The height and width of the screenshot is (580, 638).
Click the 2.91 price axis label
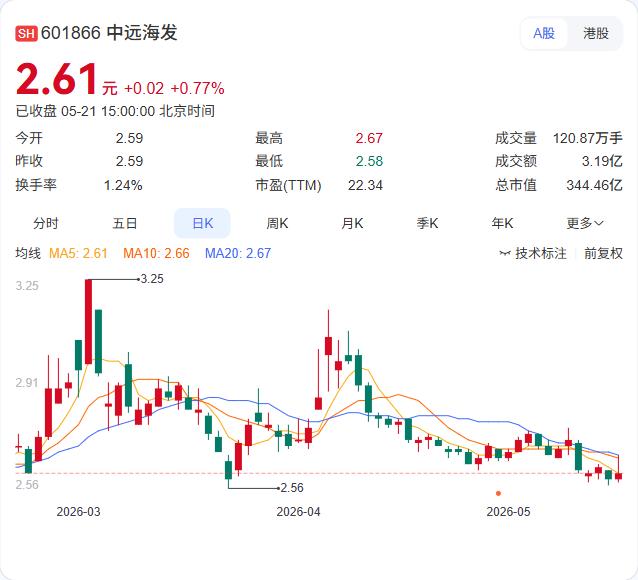coord(27,383)
